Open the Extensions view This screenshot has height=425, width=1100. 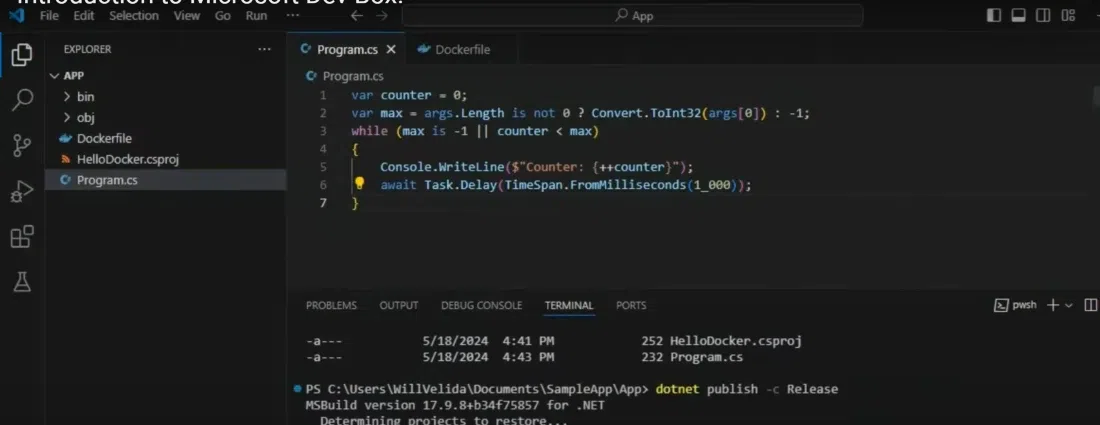pyautogui.click(x=22, y=236)
